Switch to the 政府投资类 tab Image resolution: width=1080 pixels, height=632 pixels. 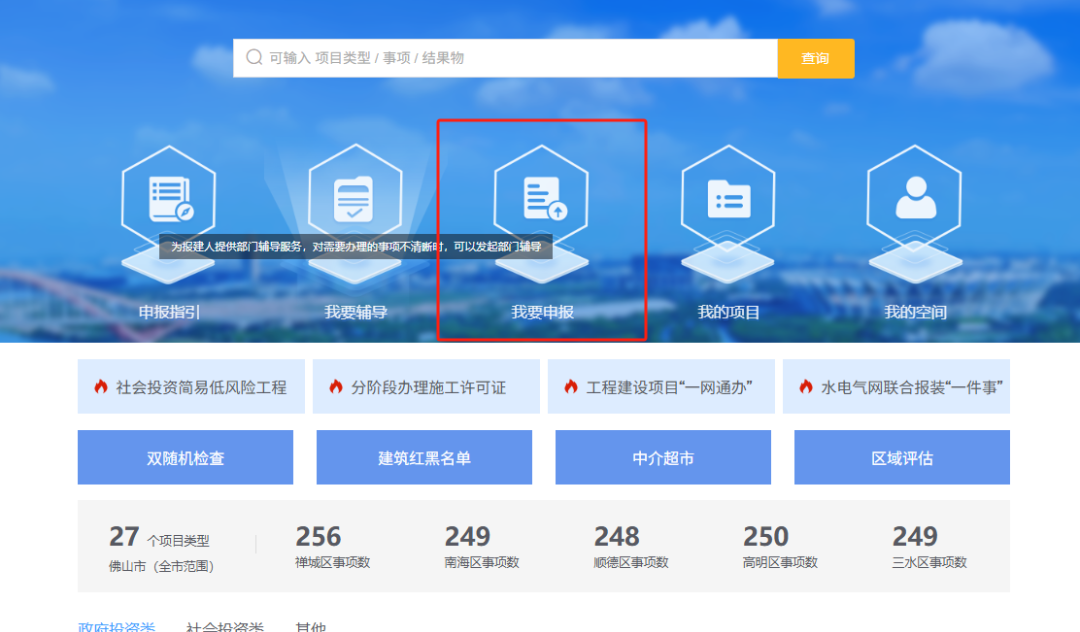click(x=117, y=626)
